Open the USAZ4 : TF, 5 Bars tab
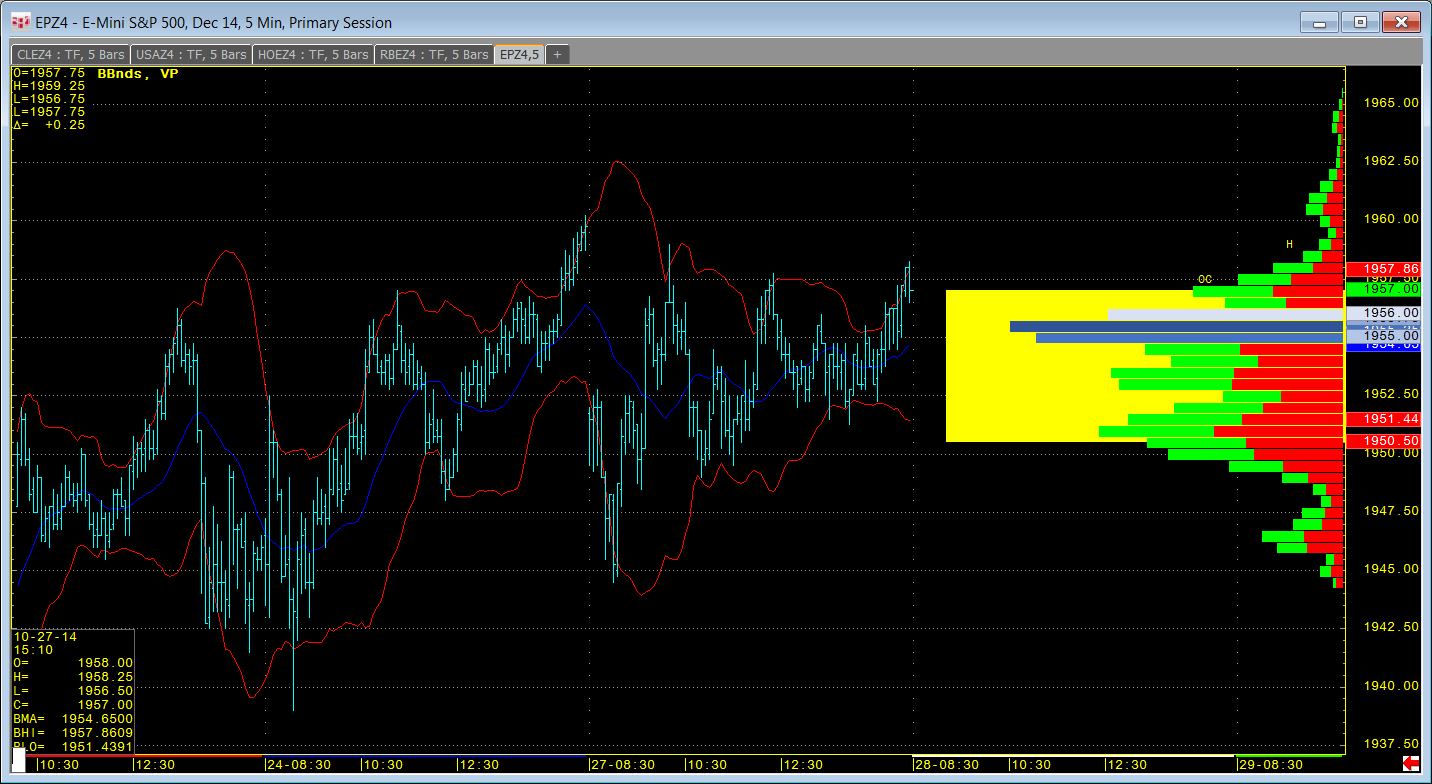The width and height of the screenshot is (1432, 784). [191, 54]
